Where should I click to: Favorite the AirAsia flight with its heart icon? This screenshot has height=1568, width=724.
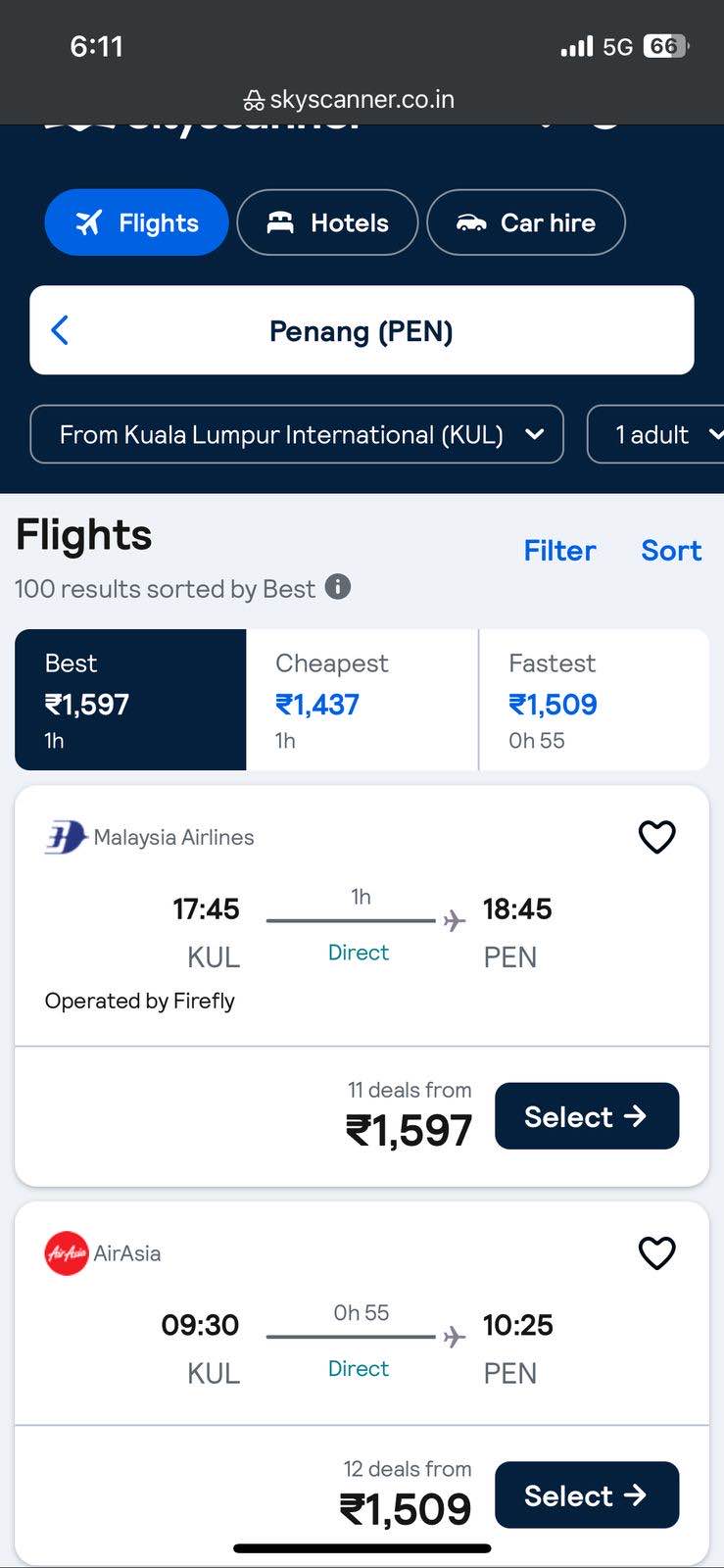click(x=656, y=1252)
